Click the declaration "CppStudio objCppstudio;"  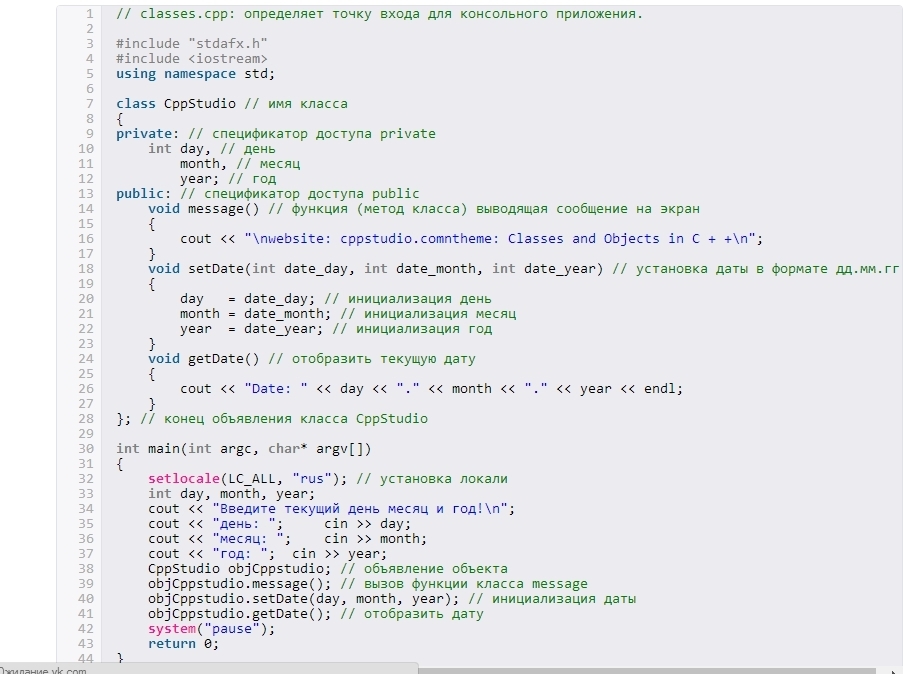[x=240, y=568]
